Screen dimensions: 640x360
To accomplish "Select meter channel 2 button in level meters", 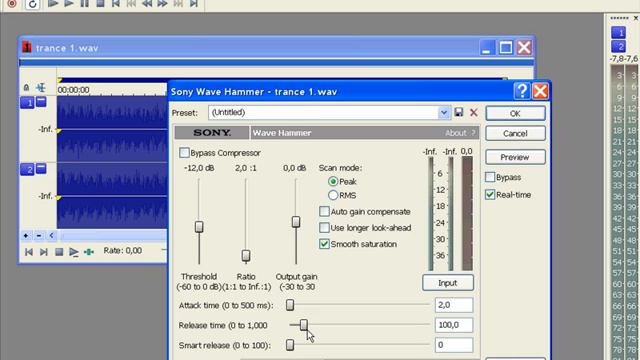I will [x=618, y=46].
